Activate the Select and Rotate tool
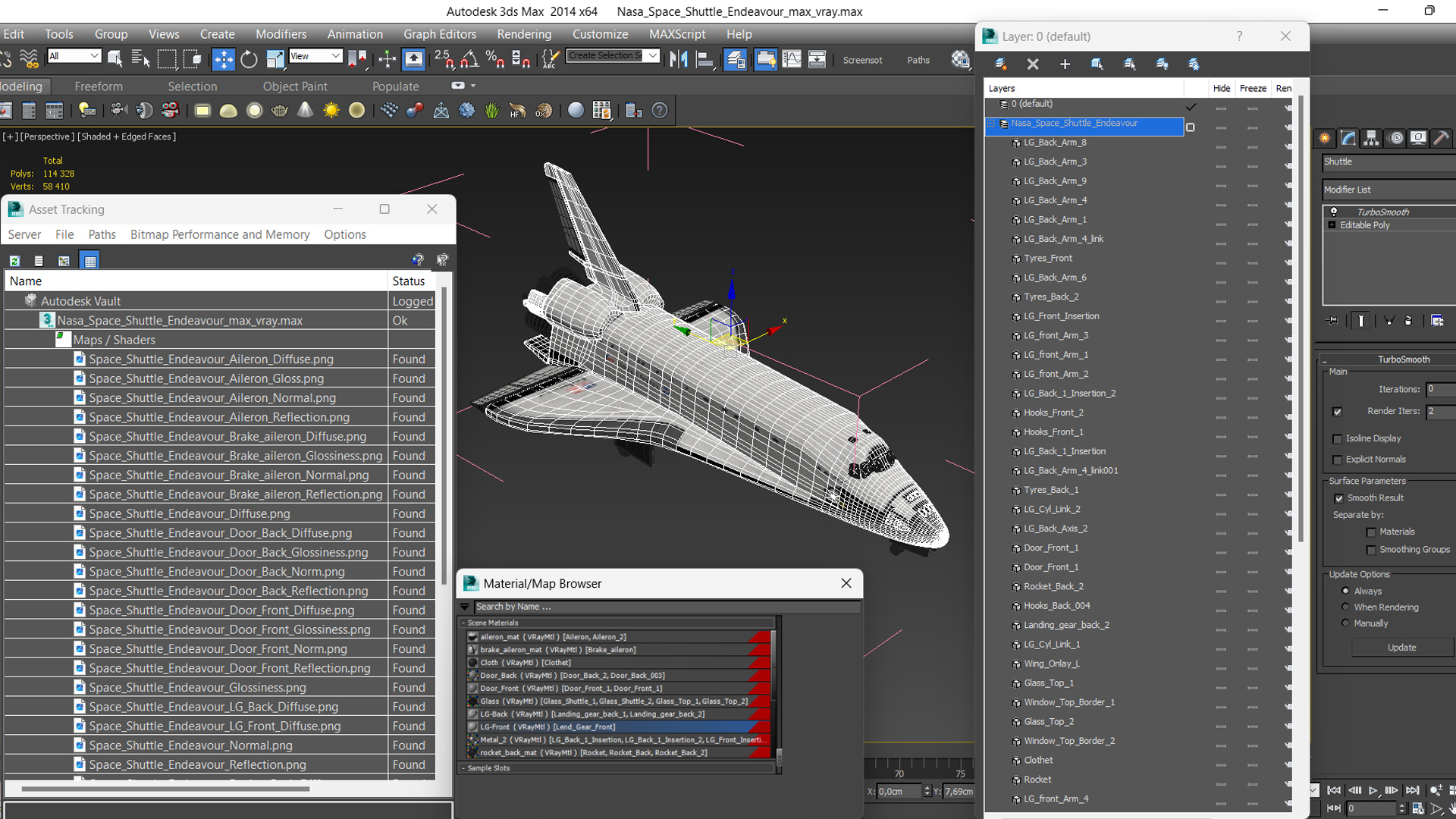1456x819 pixels. pyautogui.click(x=249, y=58)
